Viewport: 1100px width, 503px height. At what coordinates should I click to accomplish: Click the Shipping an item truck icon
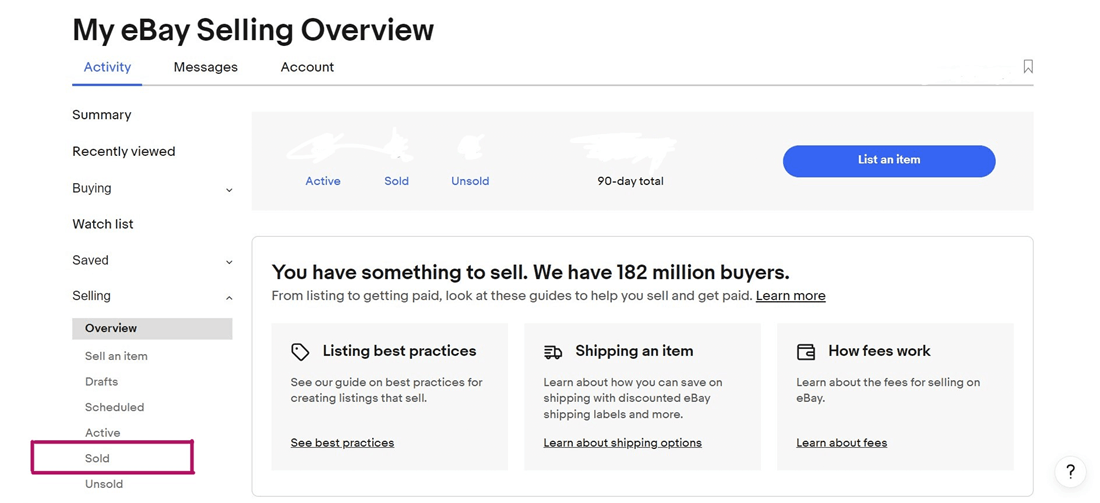[x=553, y=351]
